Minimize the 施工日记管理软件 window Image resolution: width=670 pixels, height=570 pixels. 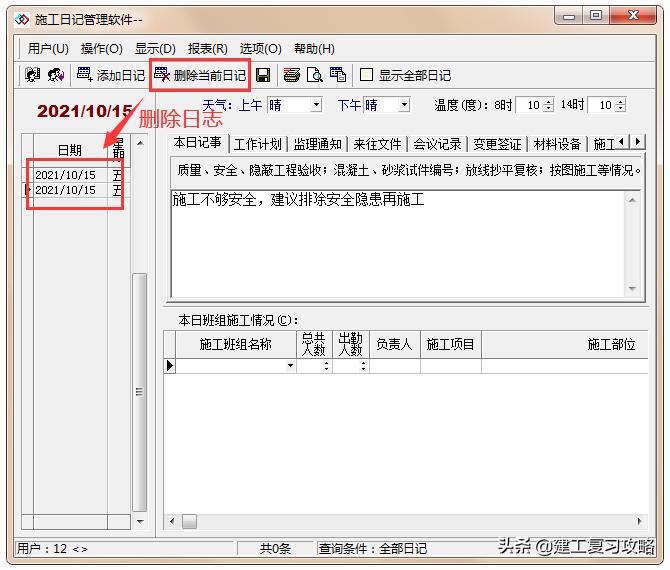click(569, 17)
